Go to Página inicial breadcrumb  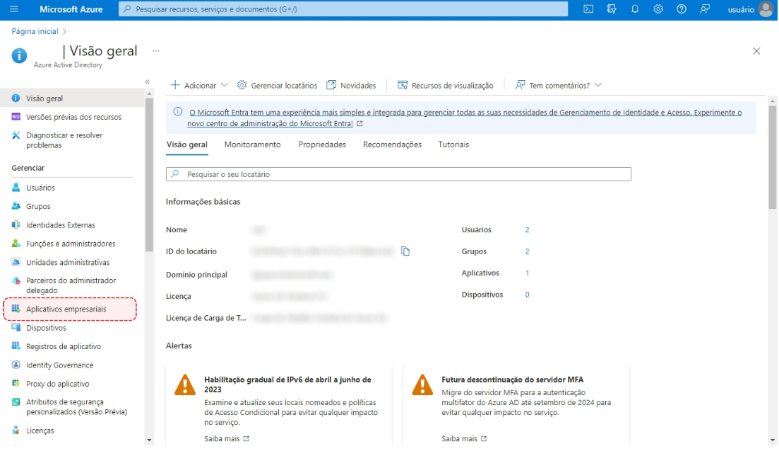click(x=35, y=31)
